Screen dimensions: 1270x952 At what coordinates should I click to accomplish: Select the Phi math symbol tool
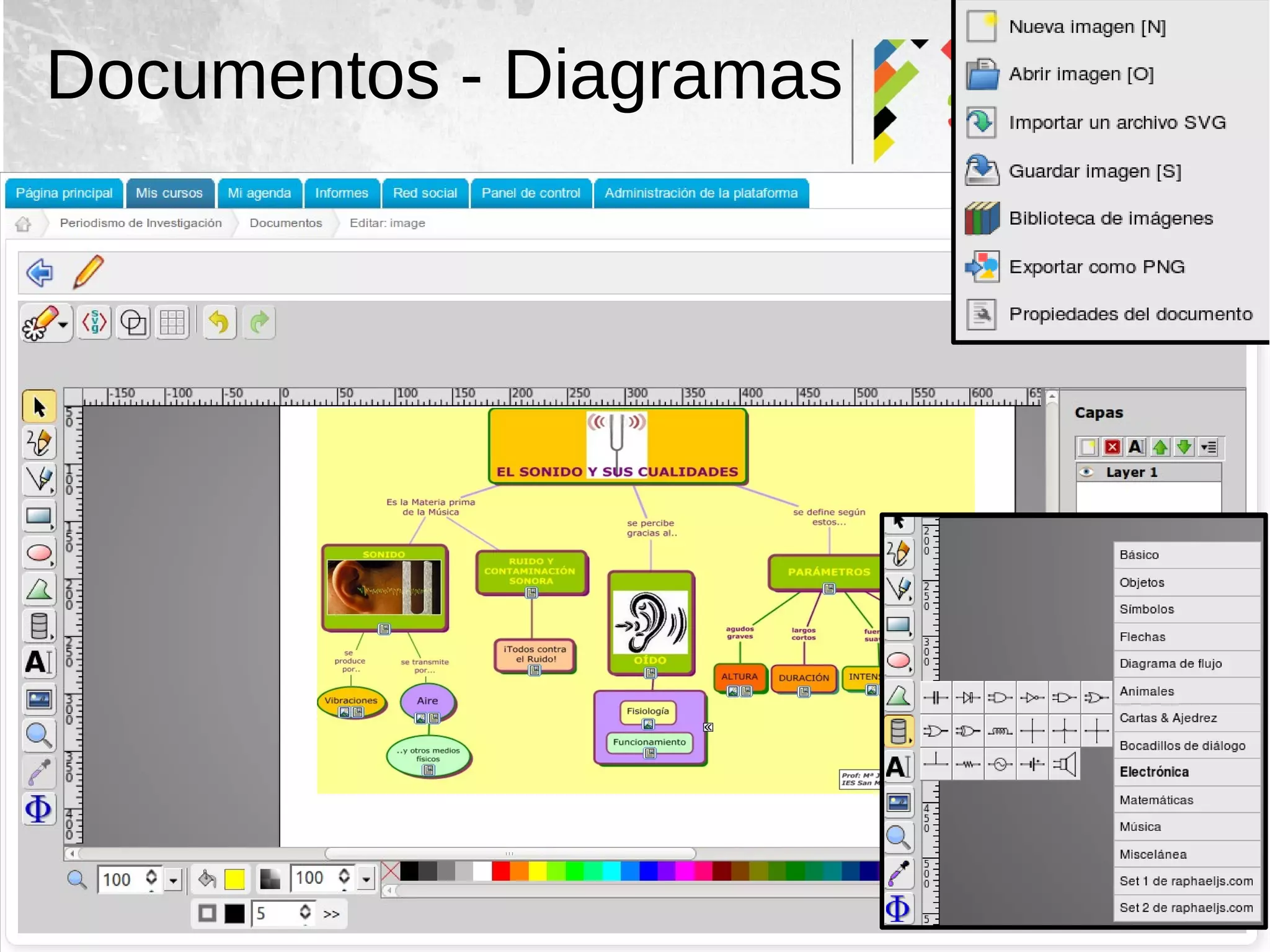(39, 809)
